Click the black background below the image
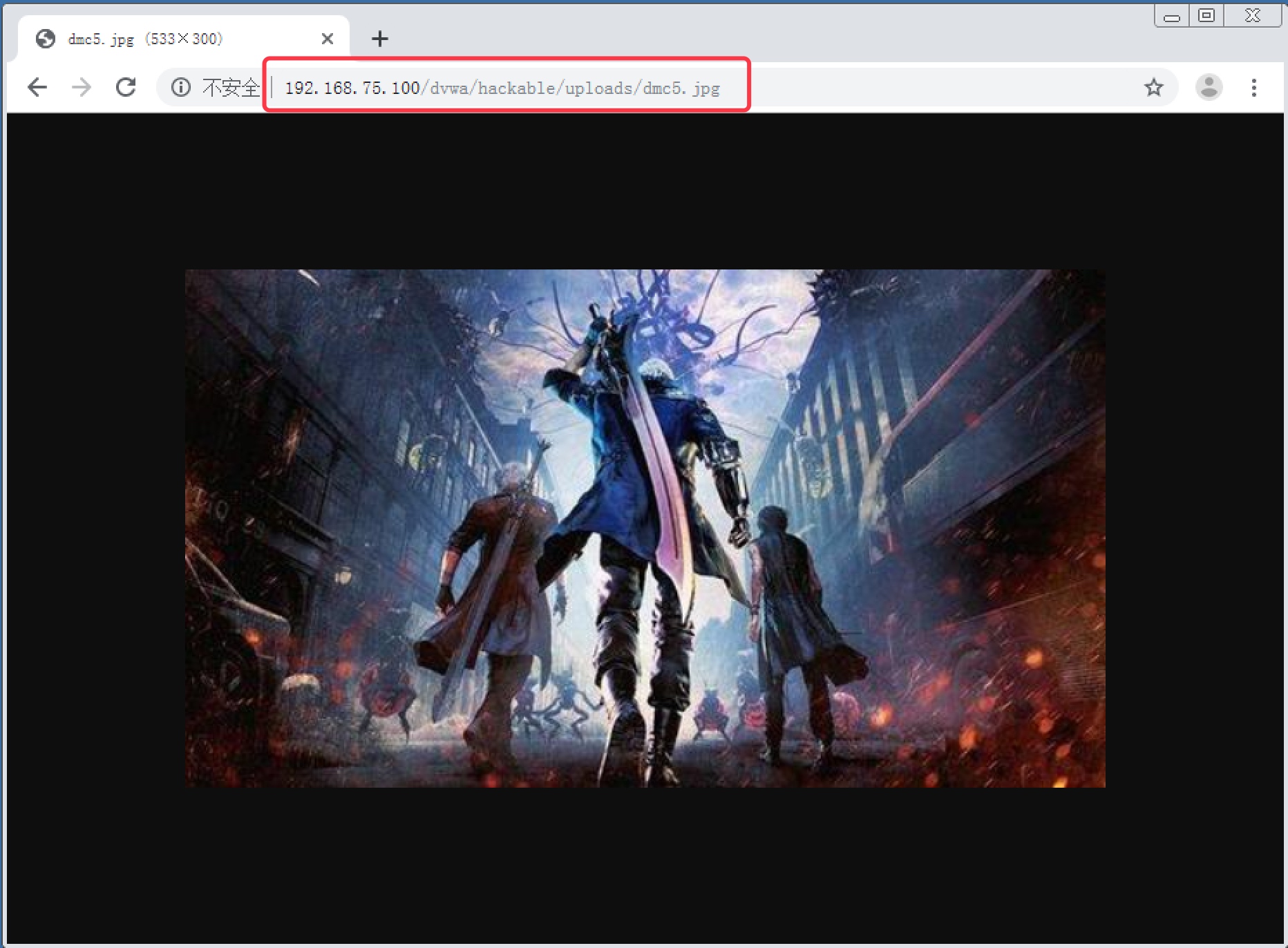1288x948 pixels. [x=645, y=864]
